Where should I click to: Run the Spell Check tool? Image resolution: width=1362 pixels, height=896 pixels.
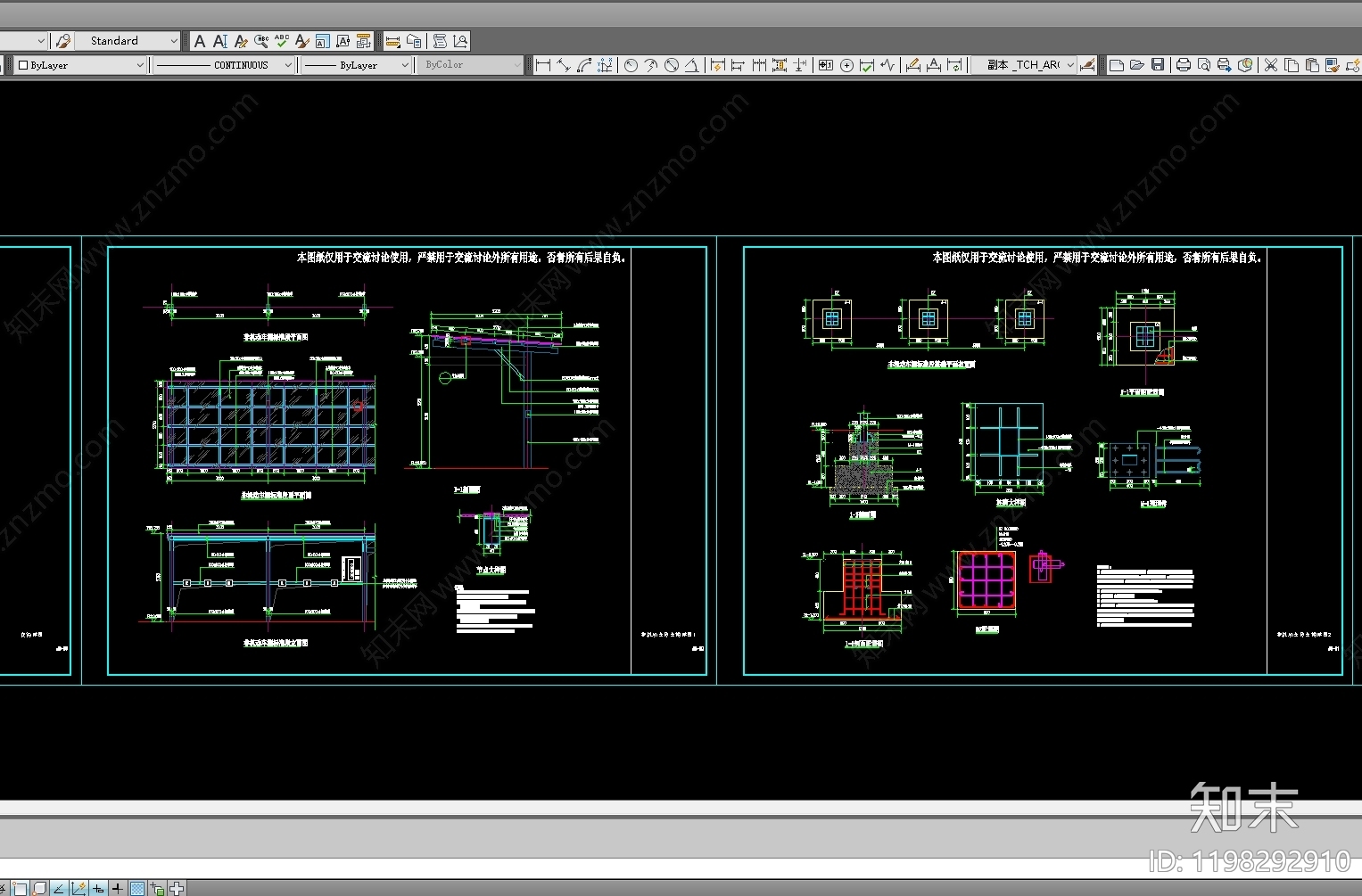tap(282, 41)
